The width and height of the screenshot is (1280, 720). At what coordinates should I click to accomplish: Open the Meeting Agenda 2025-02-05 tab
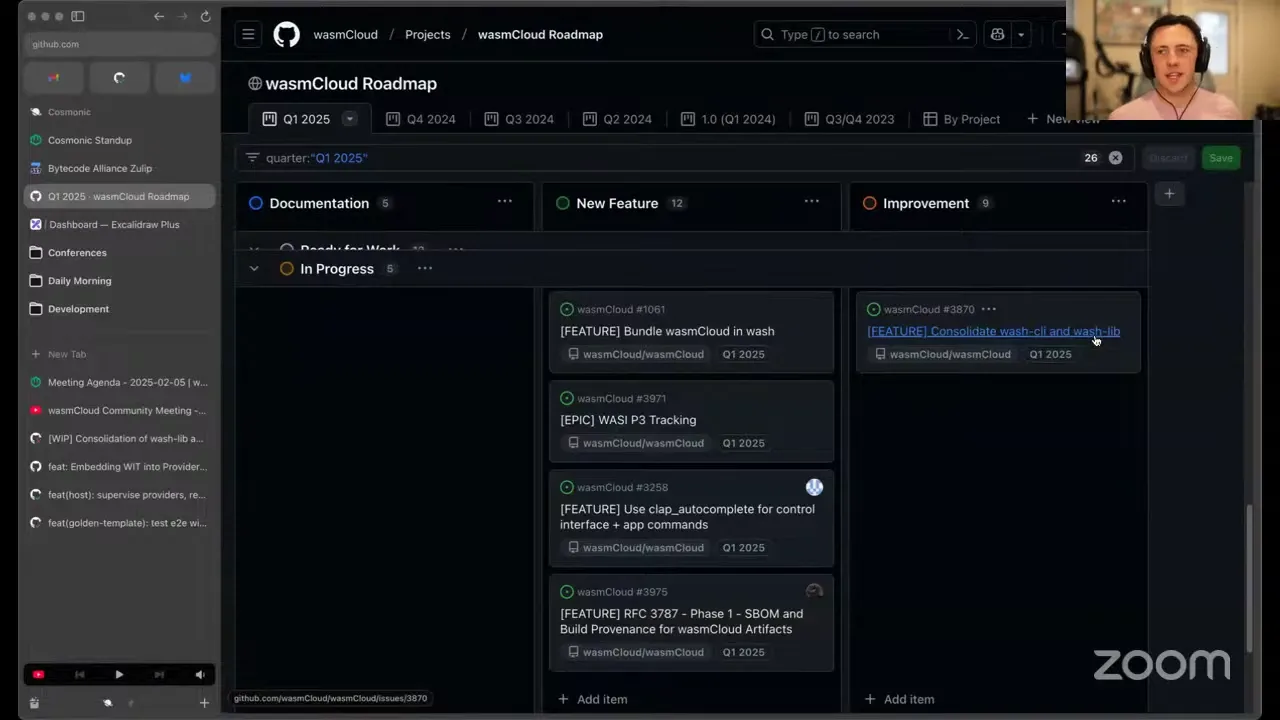[x=119, y=382]
